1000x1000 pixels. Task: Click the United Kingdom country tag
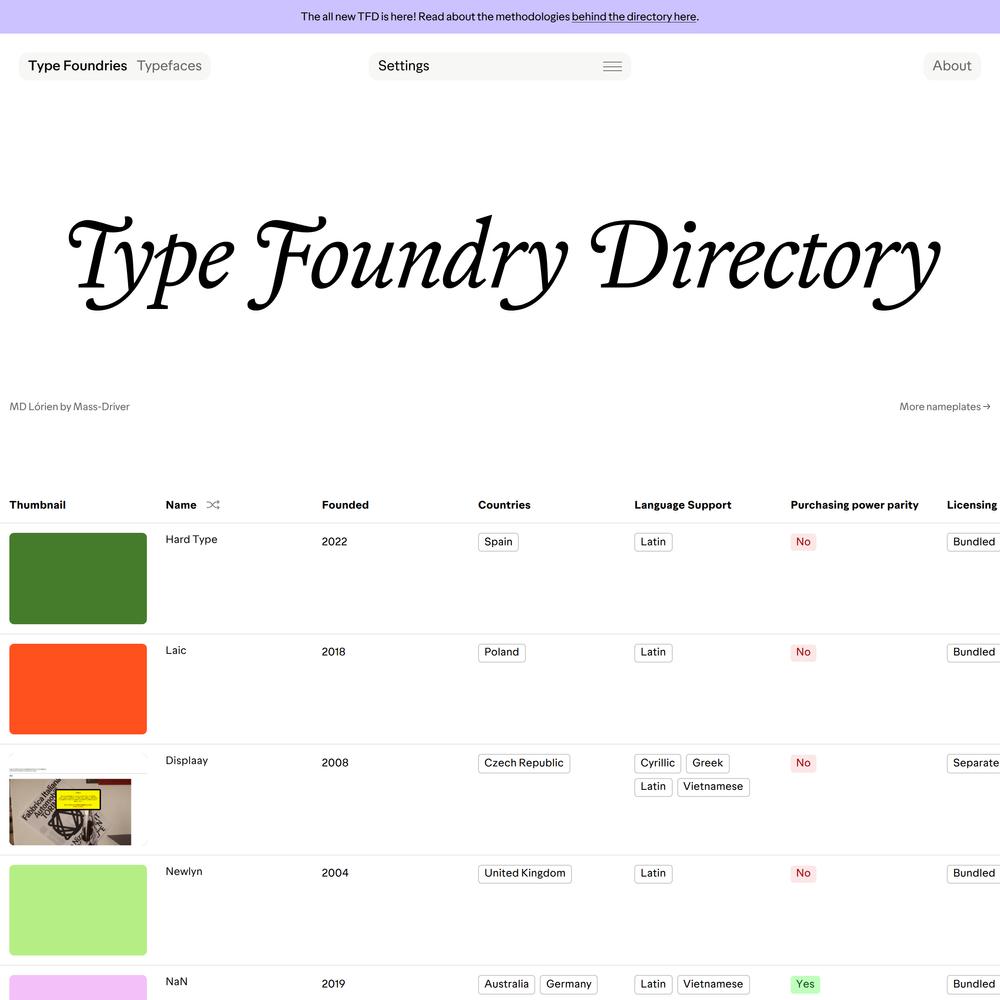click(524, 874)
